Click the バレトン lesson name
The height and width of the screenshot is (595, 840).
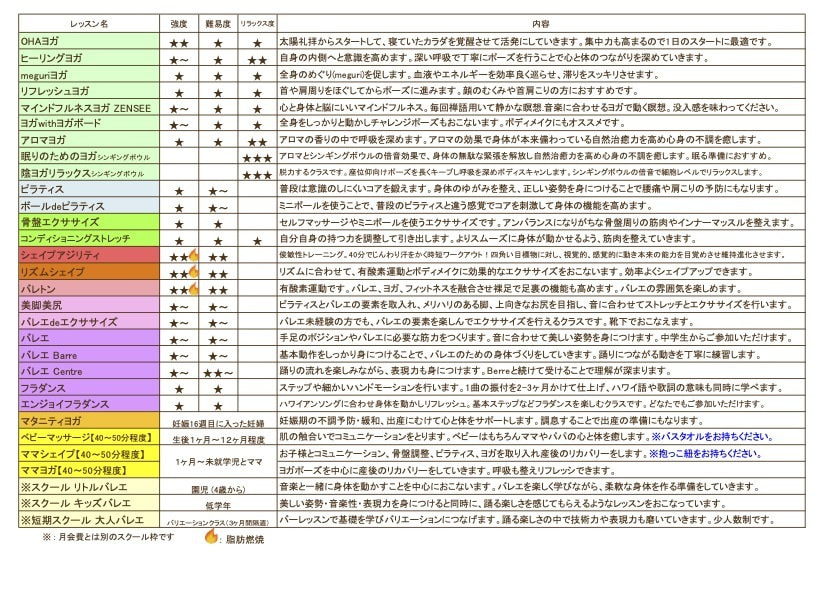point(38,289)
